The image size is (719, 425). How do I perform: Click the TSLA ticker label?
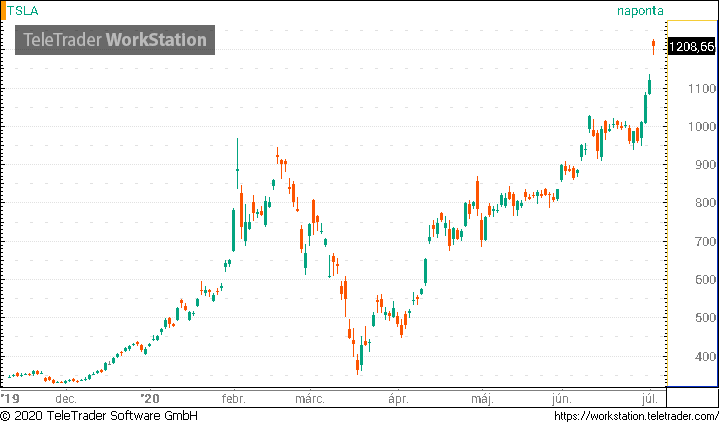point(22,11)
